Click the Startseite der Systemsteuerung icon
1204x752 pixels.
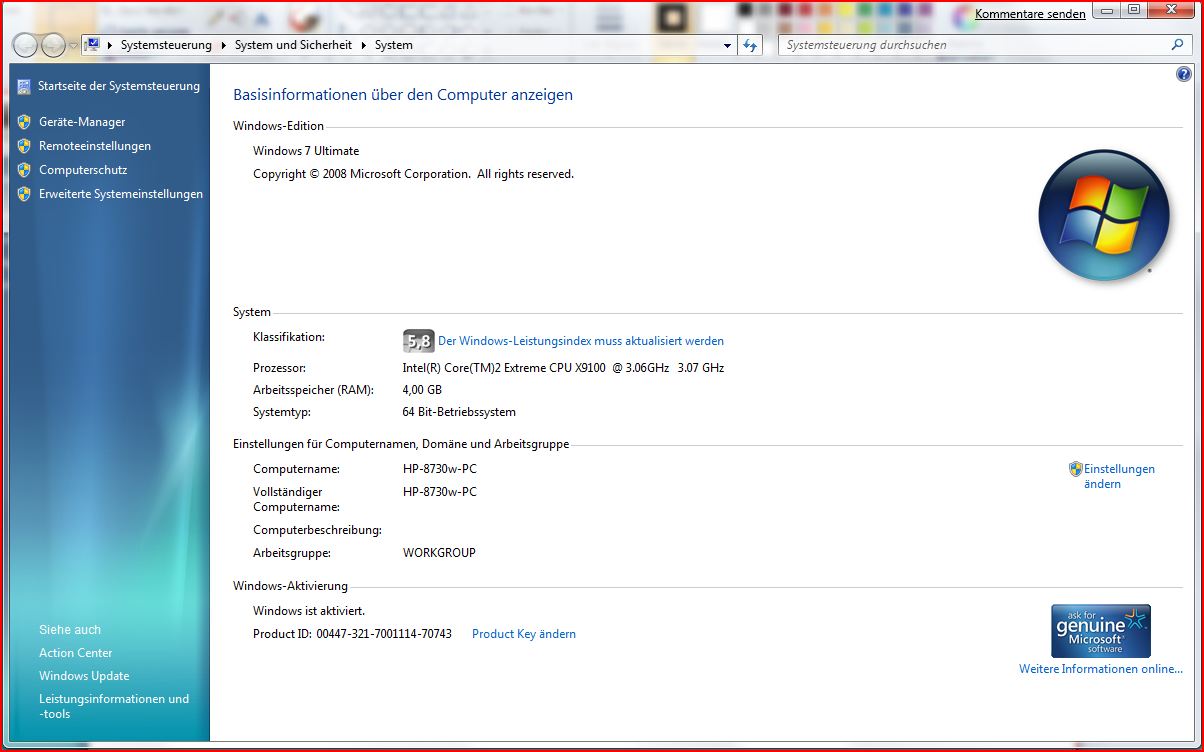[24, 87]
